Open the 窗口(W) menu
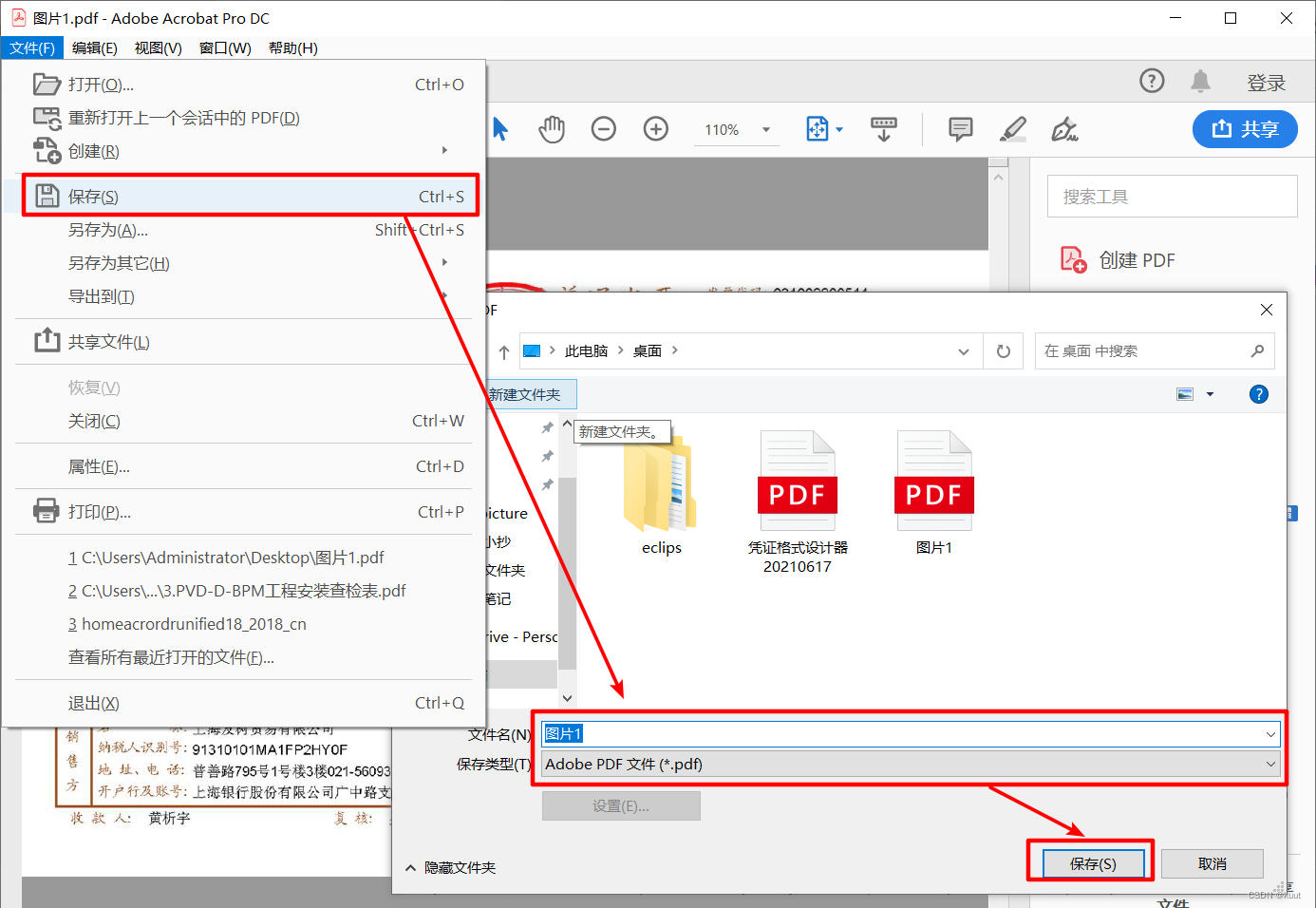This screenshot has width=1316, height=908. pyautogui.click(x=226, y=47)
